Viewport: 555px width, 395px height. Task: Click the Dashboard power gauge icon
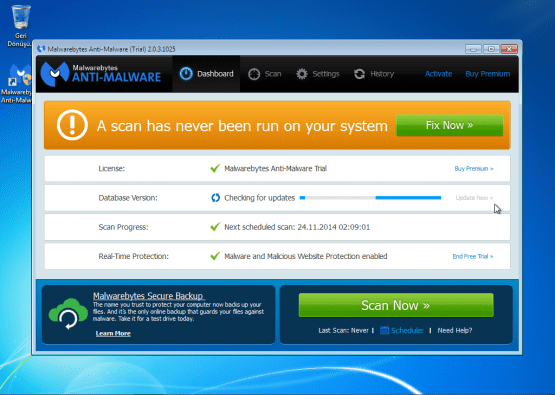coord(186,74)
